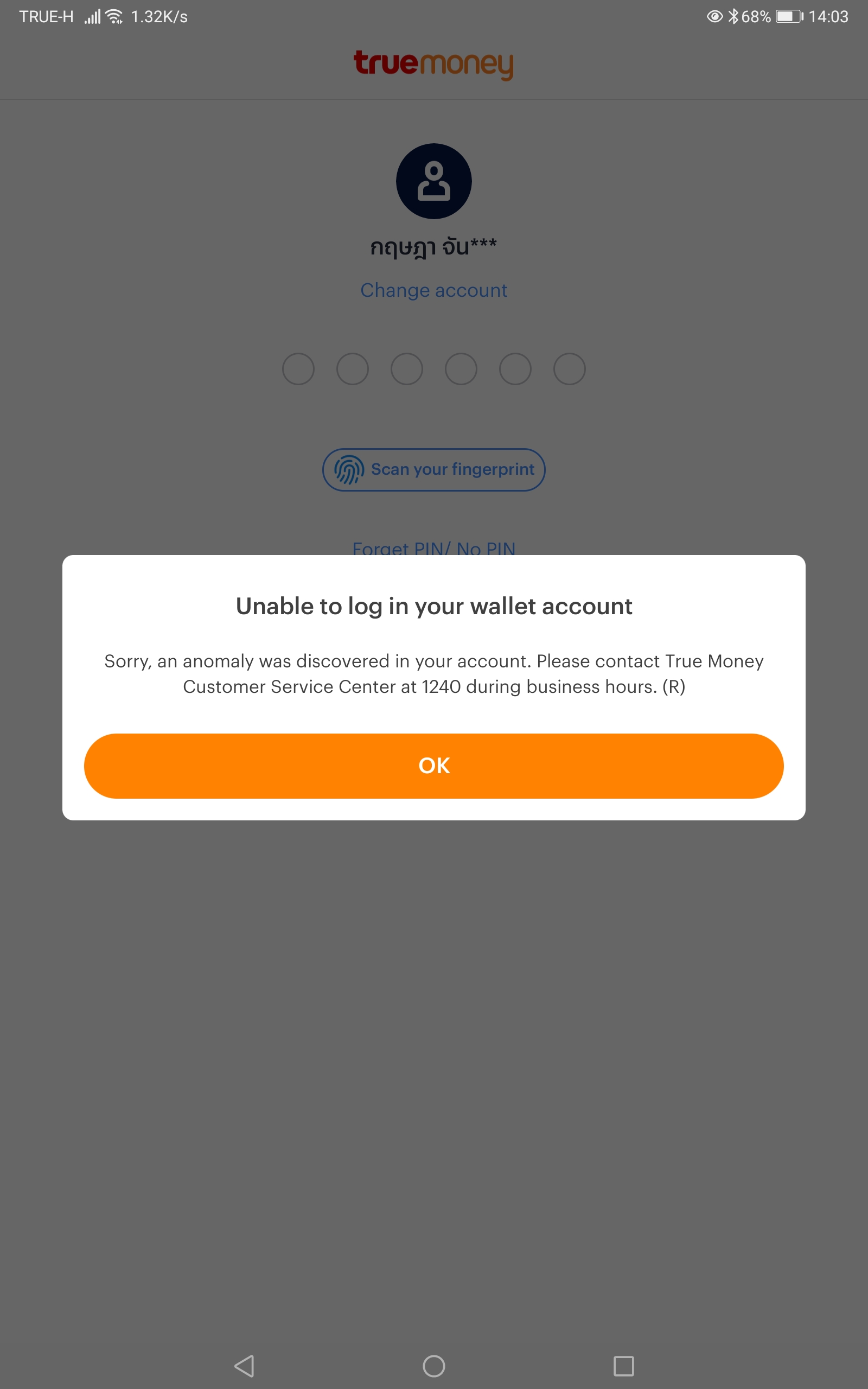Select the fifth PIN digit circle

pos(515,368)
